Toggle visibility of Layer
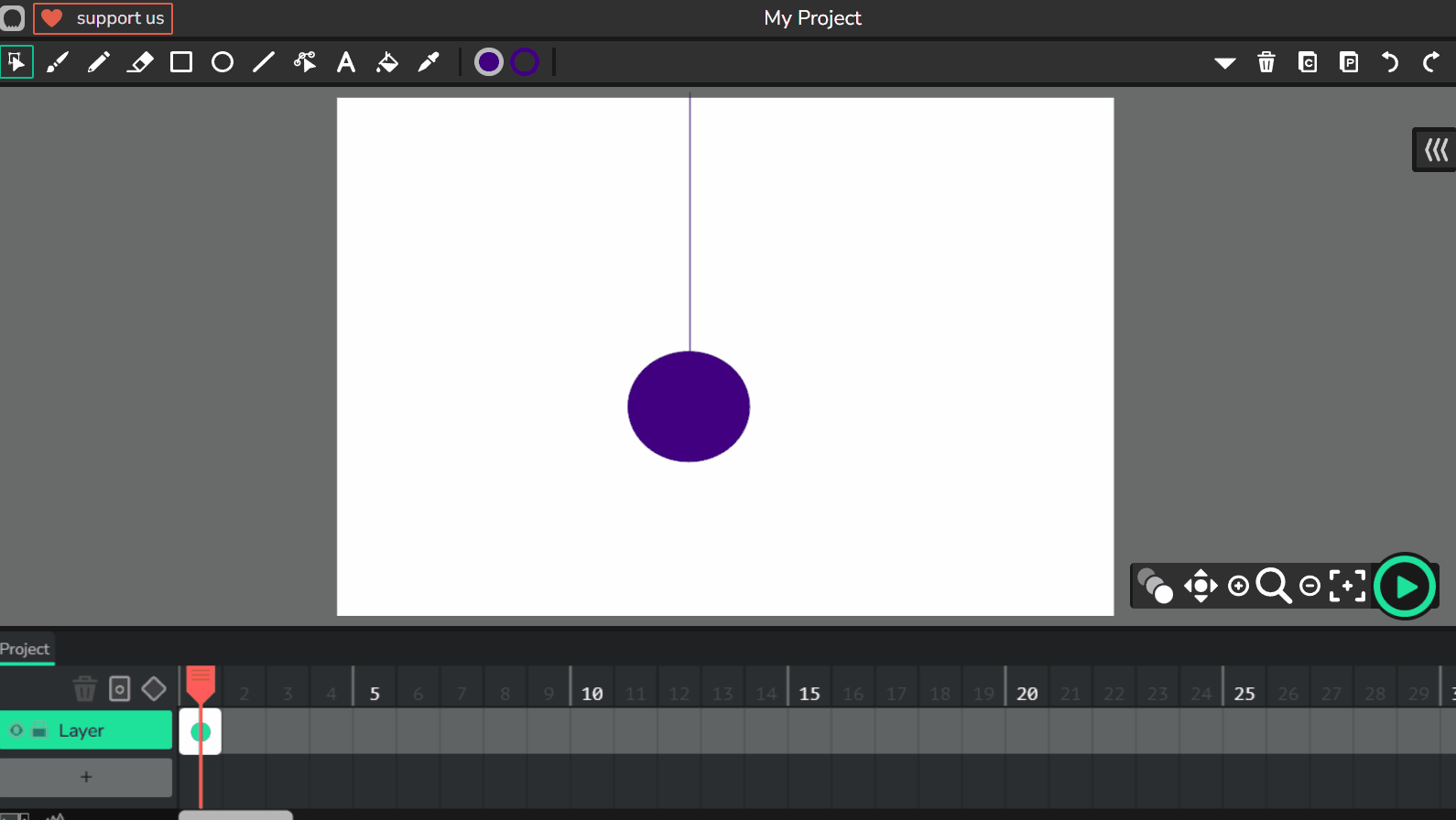This screenshot has height=820, width=1456. [x=16, y=730]
